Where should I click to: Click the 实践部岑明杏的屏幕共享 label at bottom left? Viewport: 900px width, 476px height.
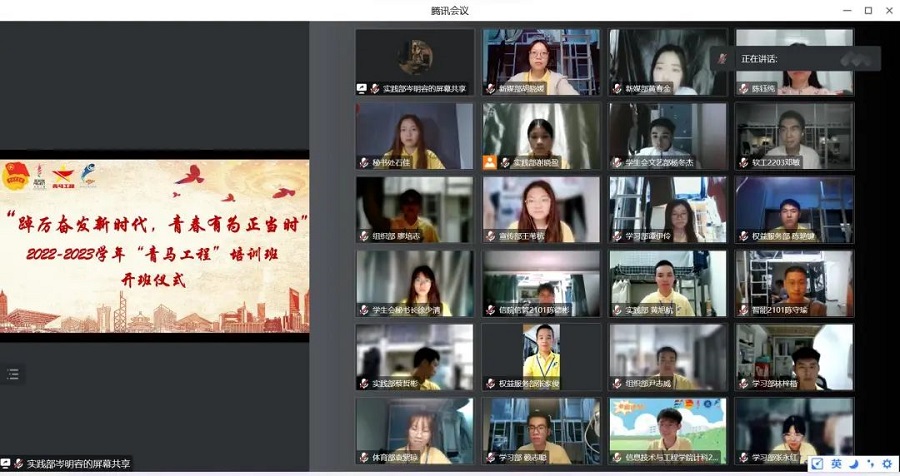(x=78, y=464)
